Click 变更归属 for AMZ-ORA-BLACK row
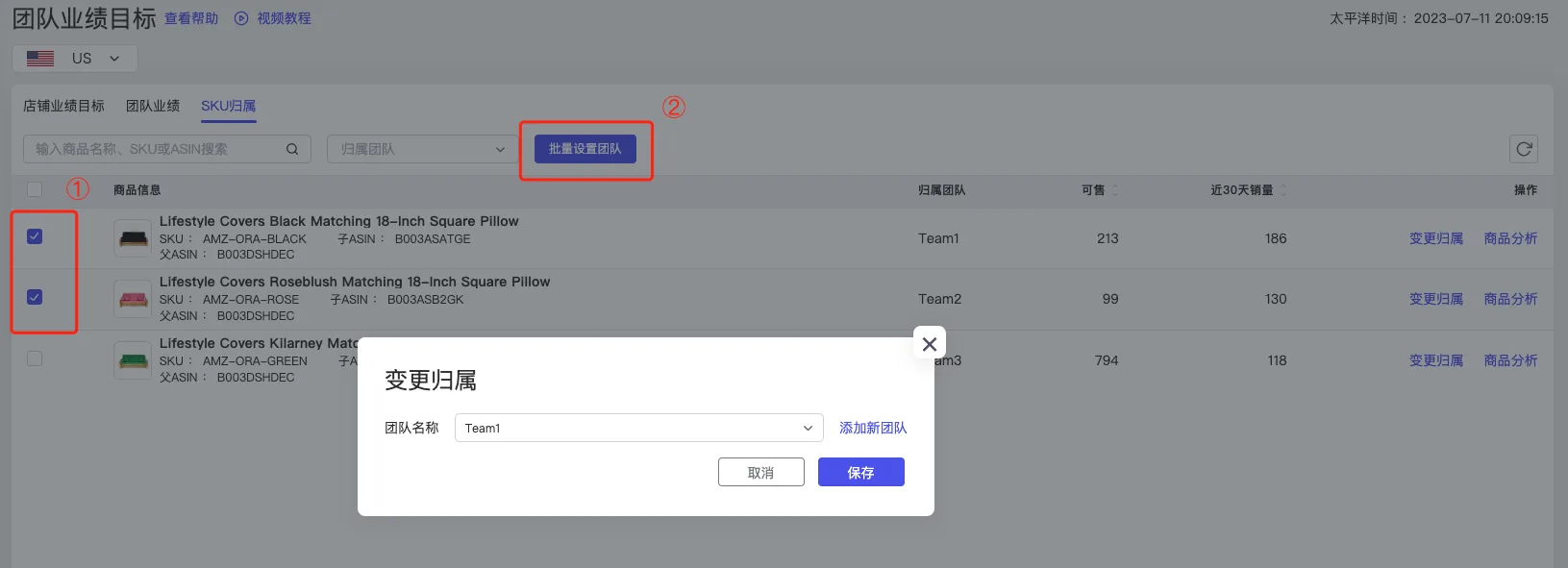The image size is (1568, 568). click(x=1436, y=238)
